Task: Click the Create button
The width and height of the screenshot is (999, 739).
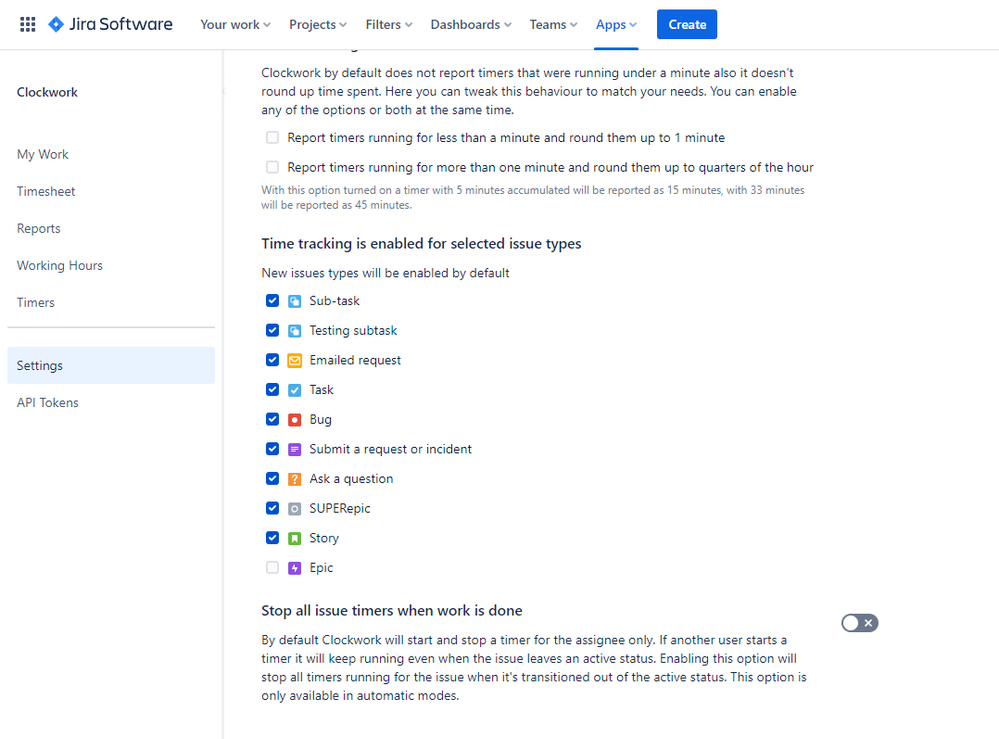Action: pos(687,24)
